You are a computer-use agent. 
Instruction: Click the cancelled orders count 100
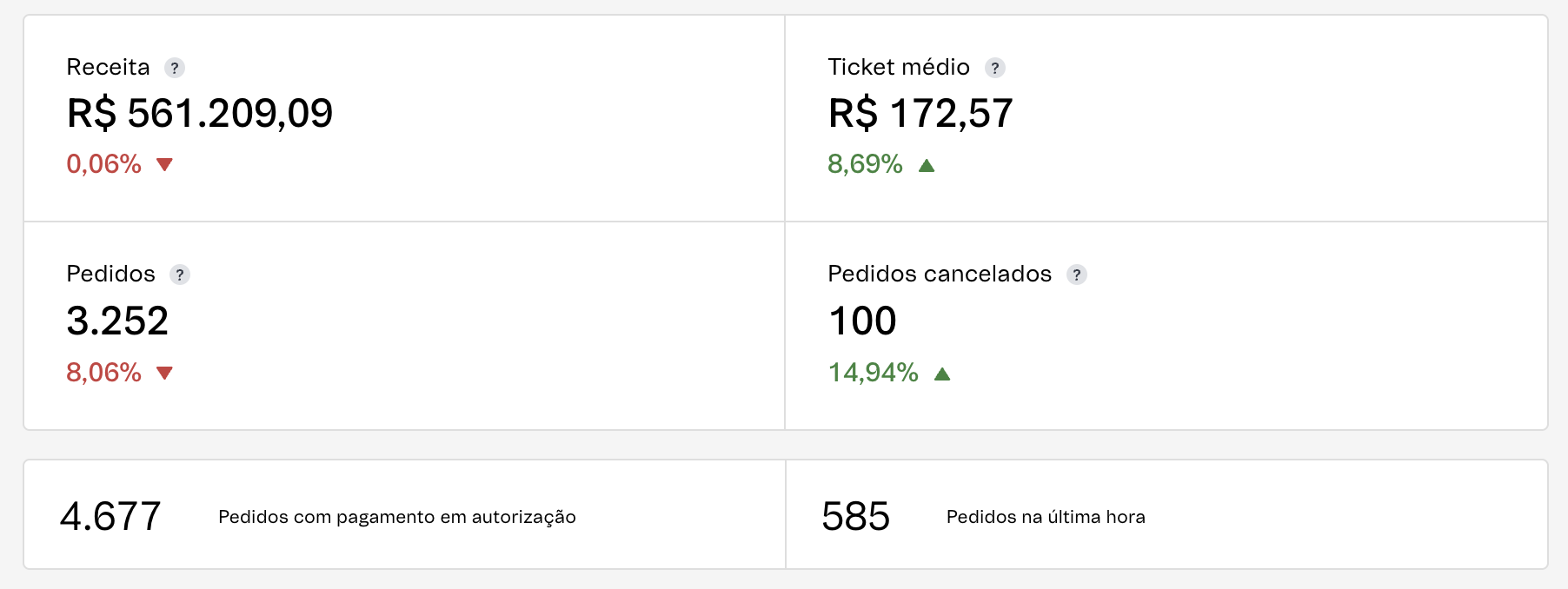[x=862, y=321]
